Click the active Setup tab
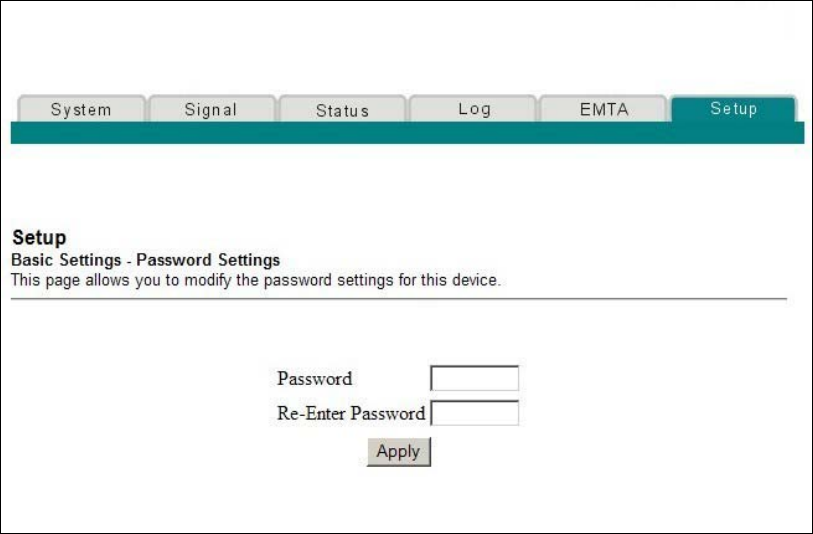 (733, 109)
